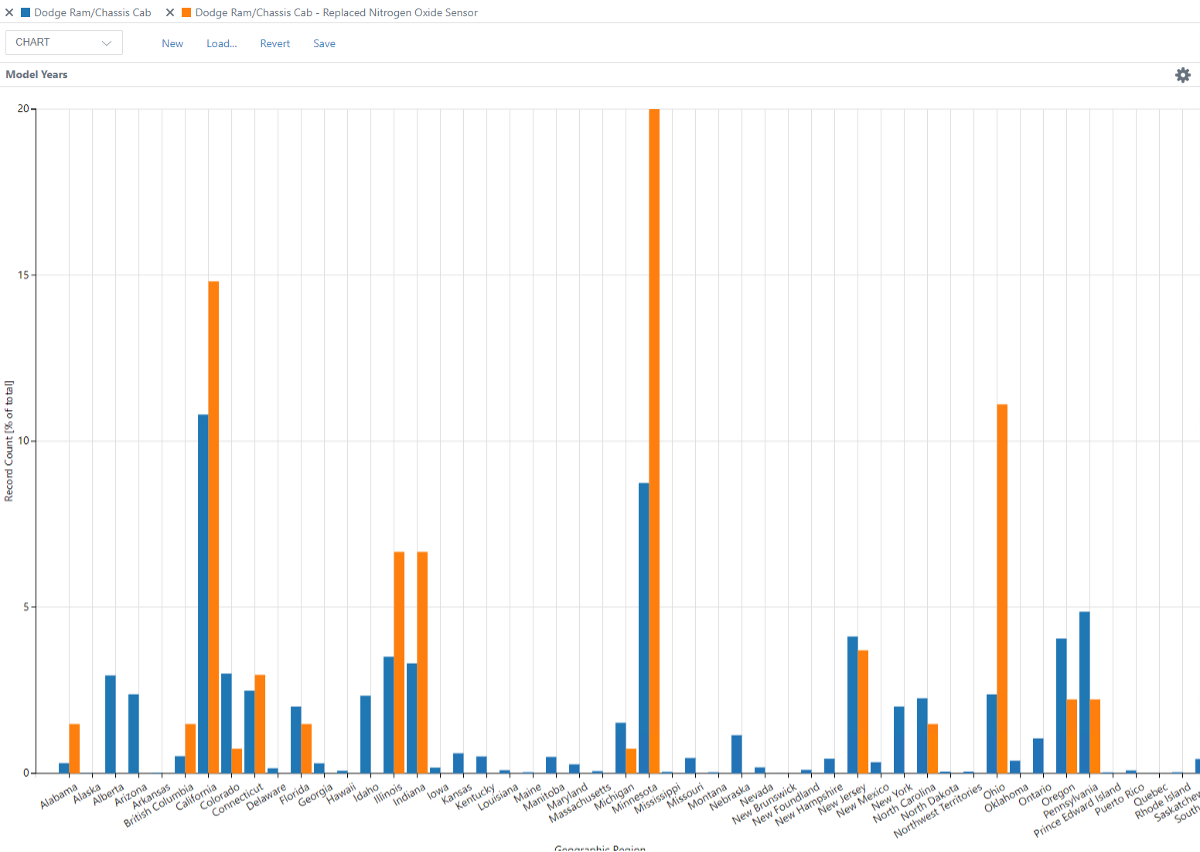Screen dimensions: 1200x852
Task: Click the blue New Jersey bar
Action: coord(853,704)
